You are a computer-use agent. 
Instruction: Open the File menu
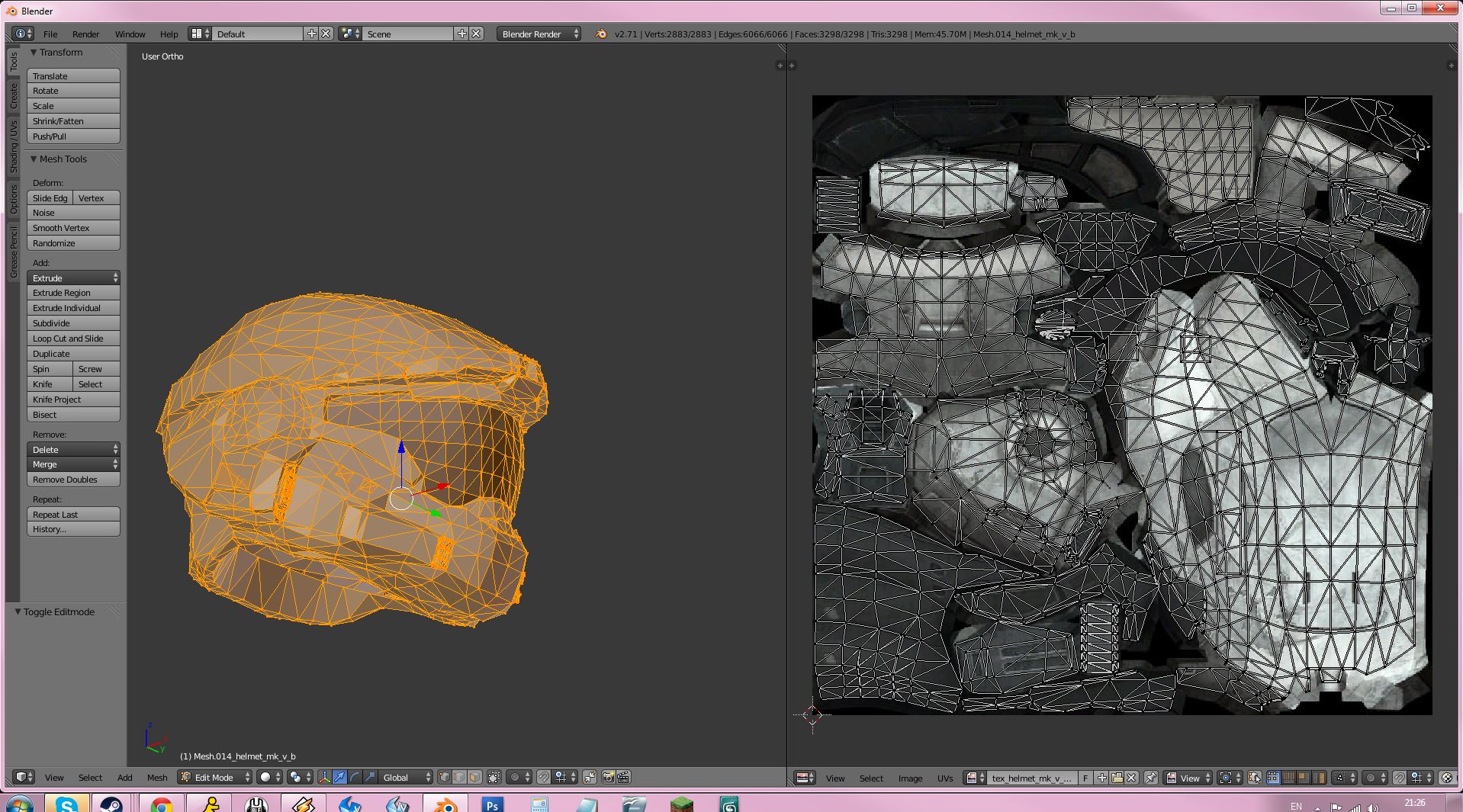click(x=50, y=34)
